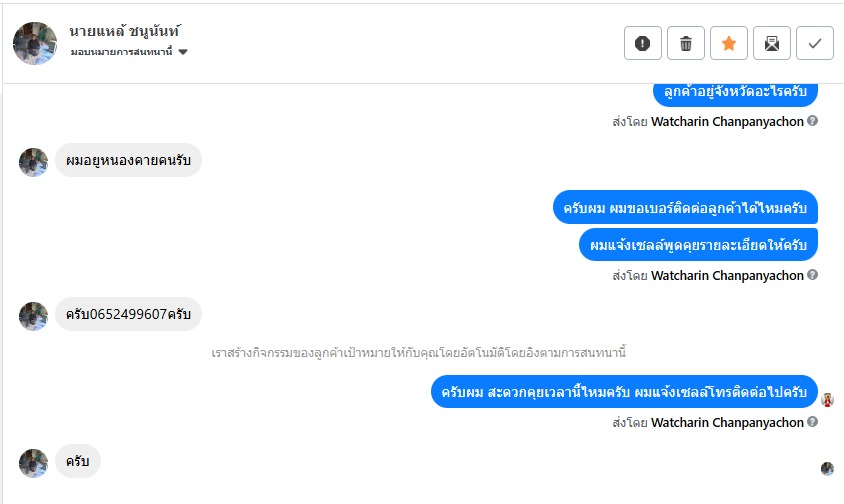The height and width of the screenshot is (504, 844).
Task: Click the ครับผม ผมขอเบอร์ติดต่อลูกค้าได้ไหมครับ message bubble
Action: 685,207
